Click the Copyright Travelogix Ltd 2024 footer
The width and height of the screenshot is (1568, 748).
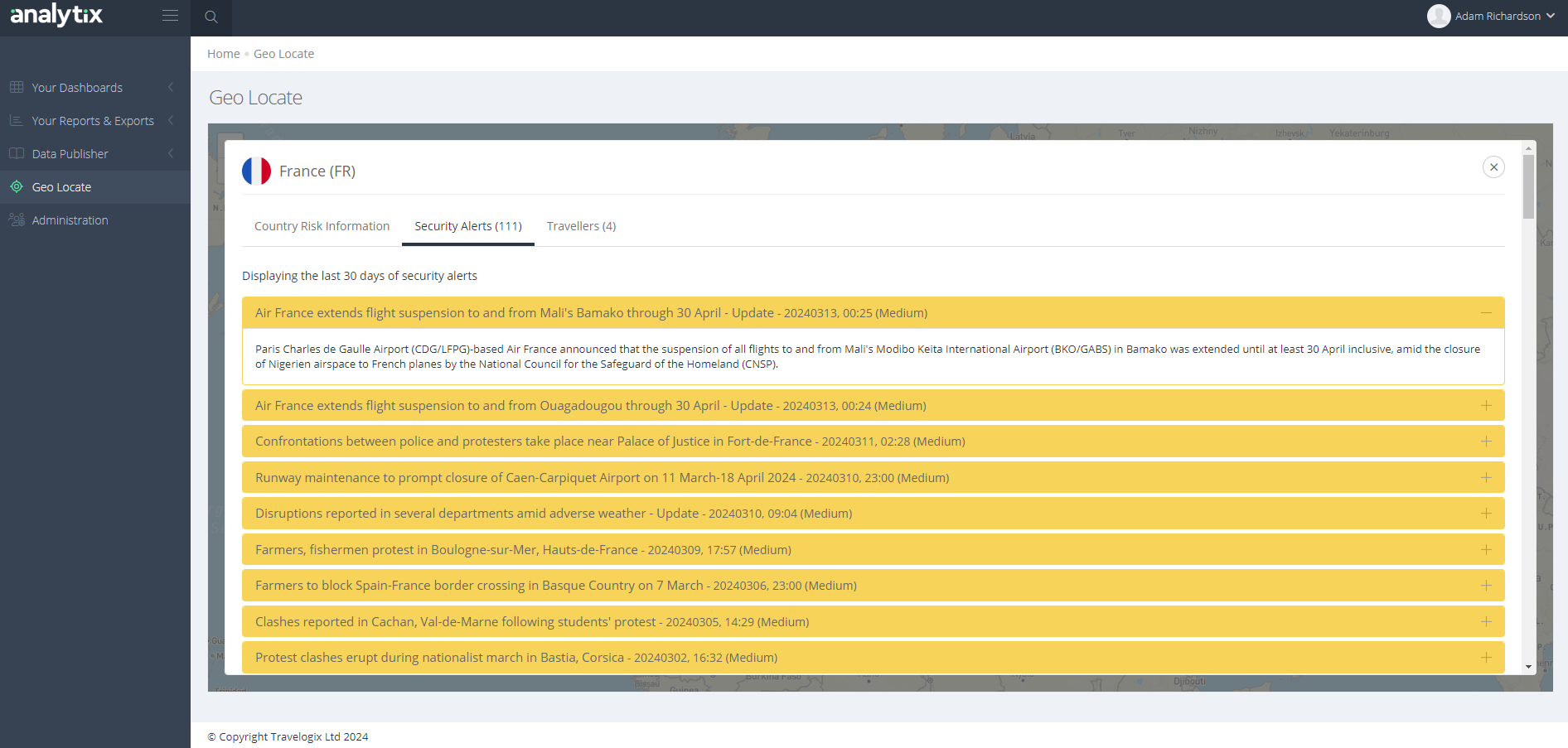click(x=288, y=737)
